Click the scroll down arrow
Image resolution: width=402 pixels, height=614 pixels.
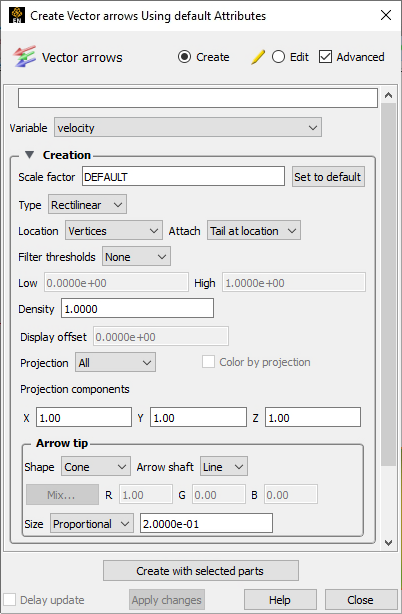coord(388,543)
